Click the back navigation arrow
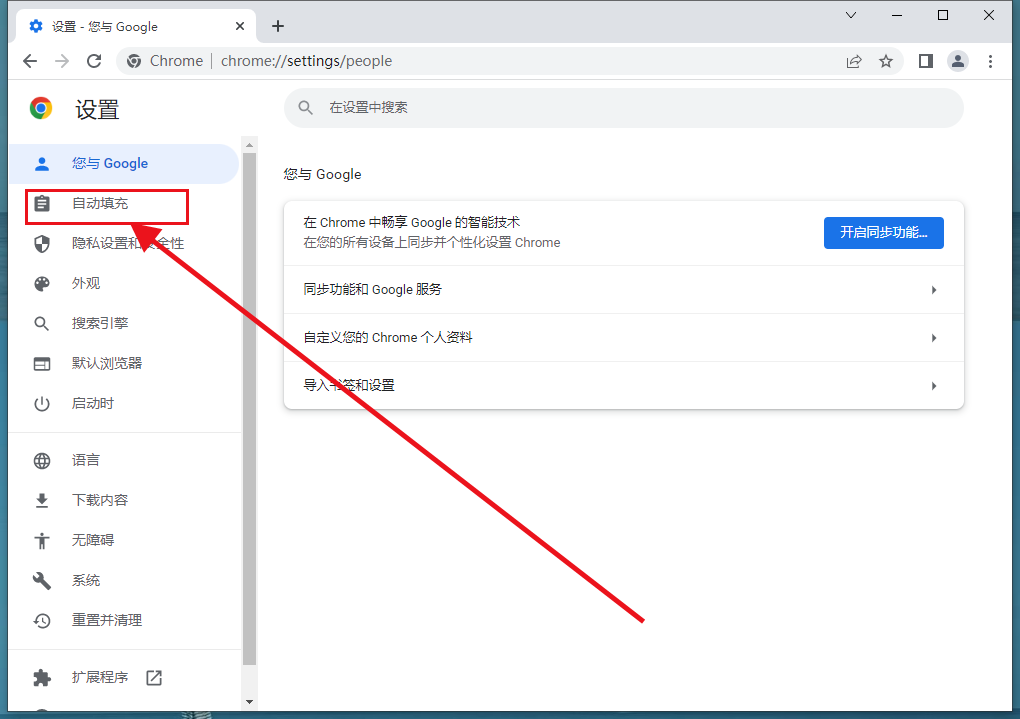The width and height of the screenshot is (1020, 719). (30, 61)
